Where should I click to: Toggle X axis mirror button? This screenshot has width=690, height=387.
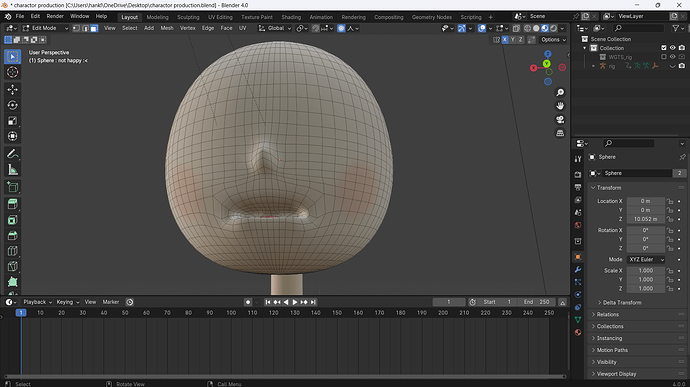(505, 40)
